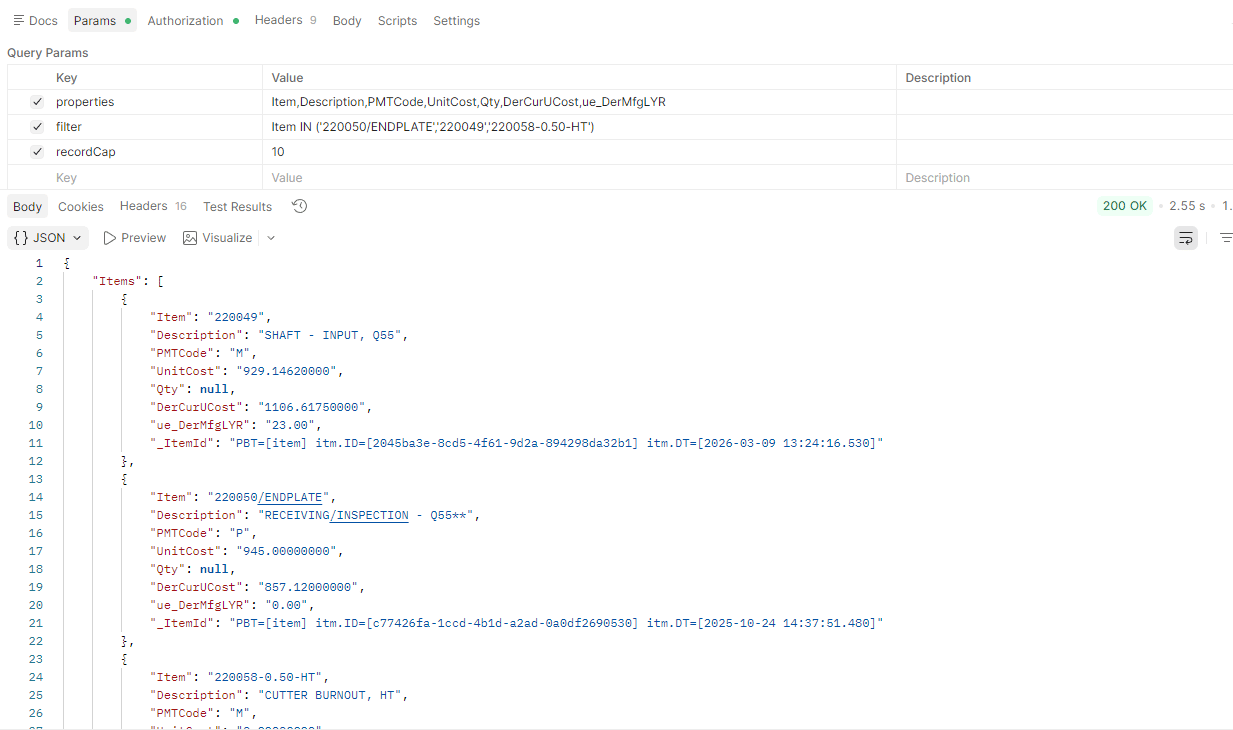Click the Preview button

(134, 238)
